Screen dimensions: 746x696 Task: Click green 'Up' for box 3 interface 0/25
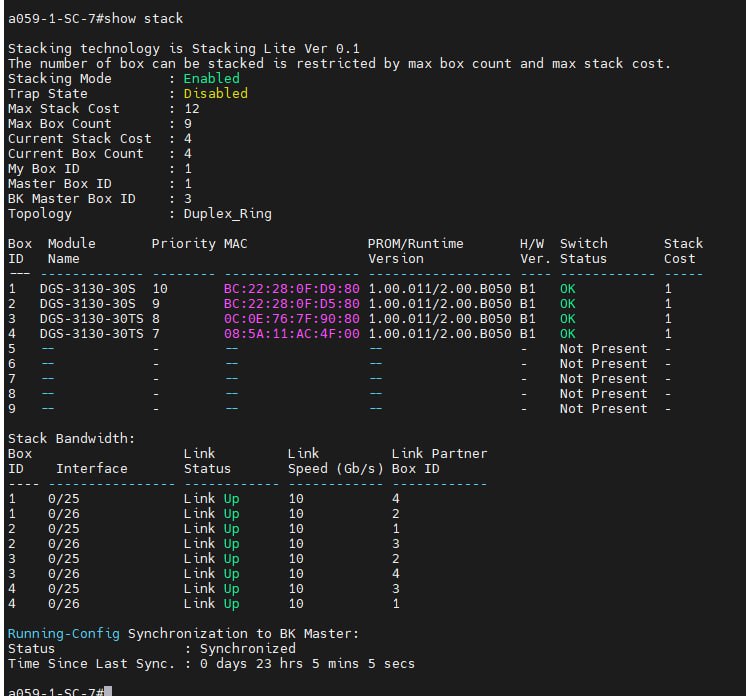tap(231, 559)
